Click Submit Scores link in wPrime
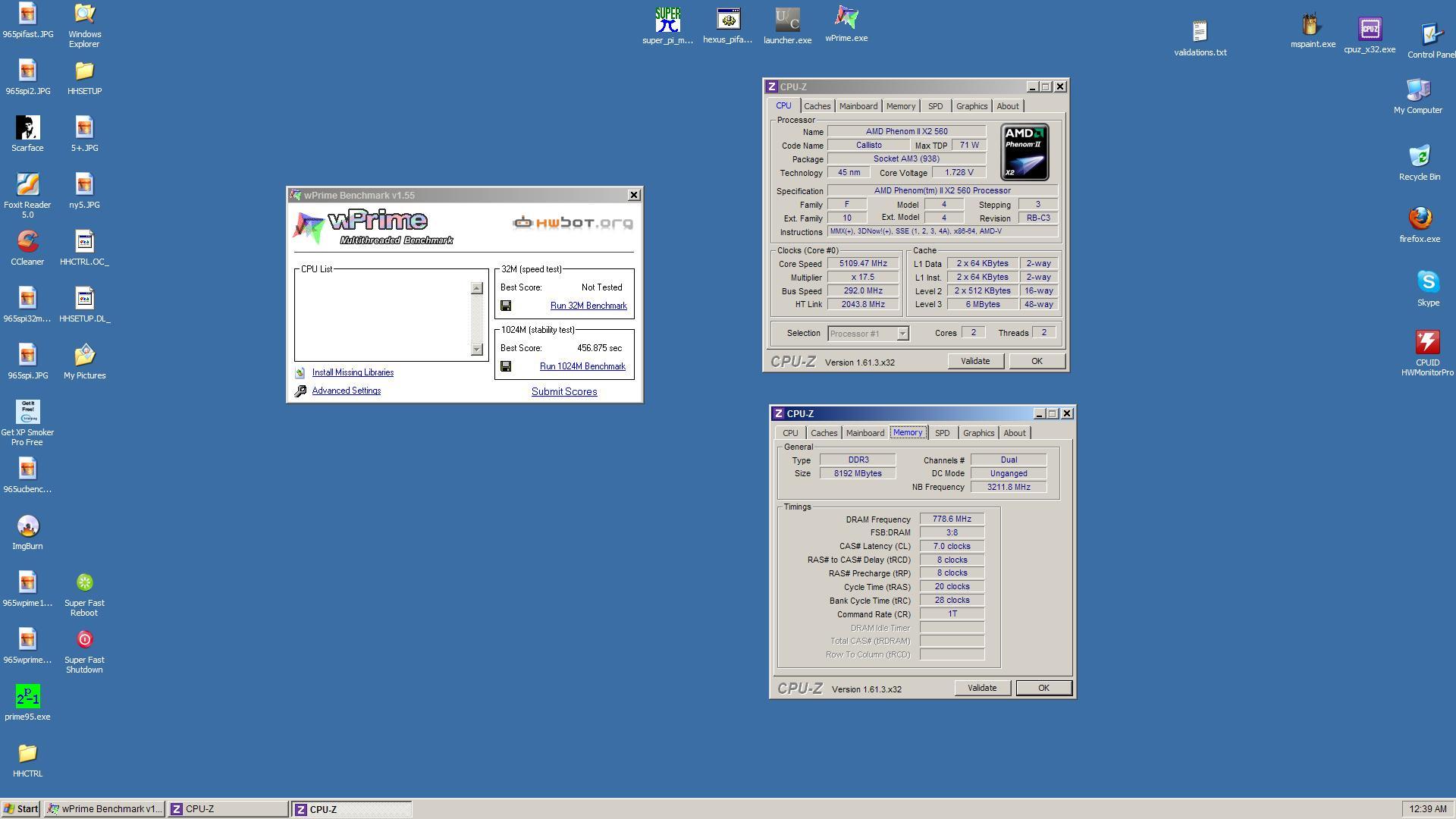 click(564, 391)
